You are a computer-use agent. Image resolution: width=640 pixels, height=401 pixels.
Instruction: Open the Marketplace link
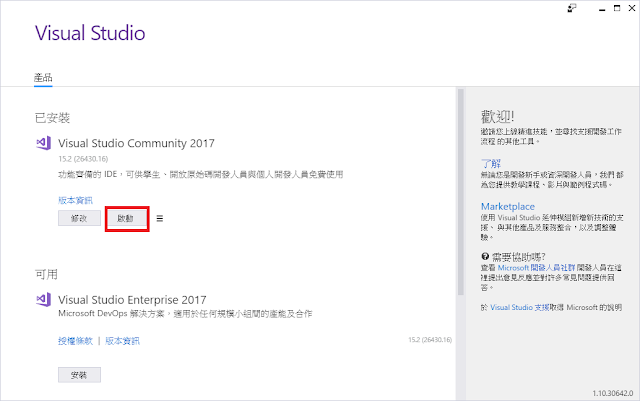pos(508,206)
